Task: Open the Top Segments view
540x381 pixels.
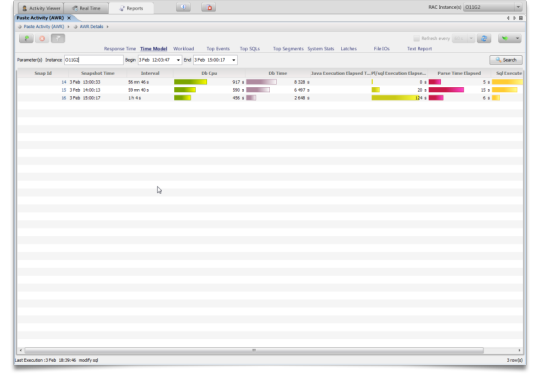Action: (x=288, y=49)
